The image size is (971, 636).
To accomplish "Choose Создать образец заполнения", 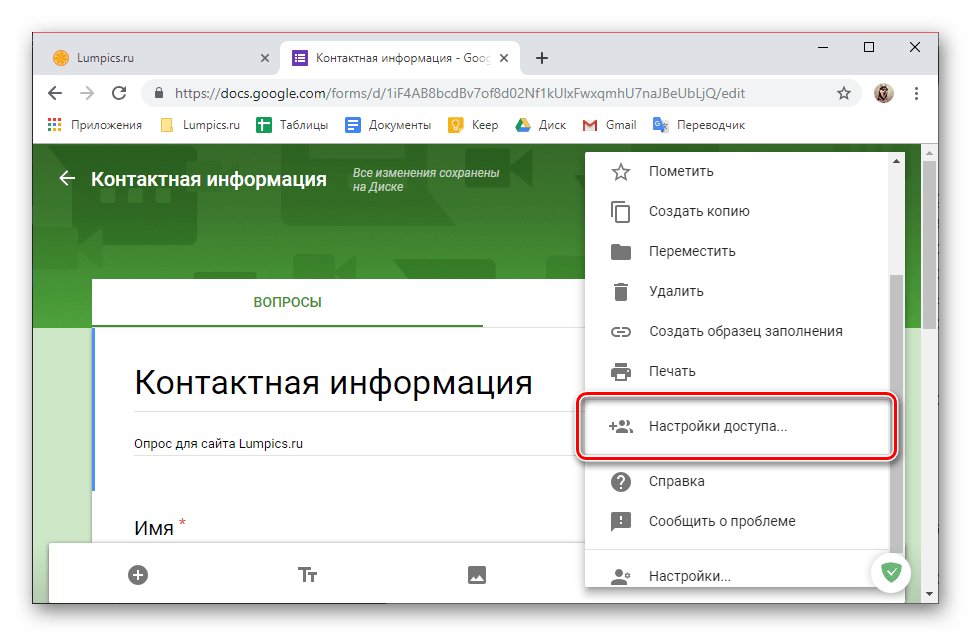I will [737, 331].
